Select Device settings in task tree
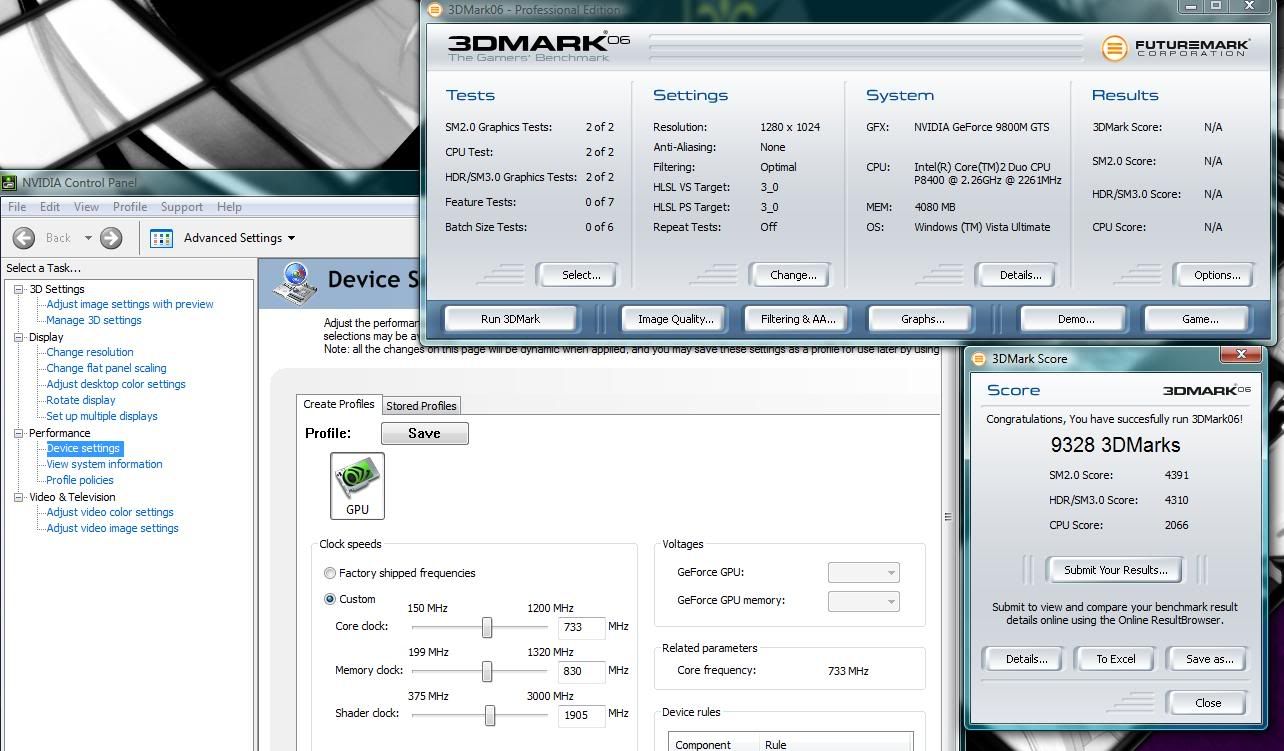This screenshot has width=1284, height=751. pos(83,448)
